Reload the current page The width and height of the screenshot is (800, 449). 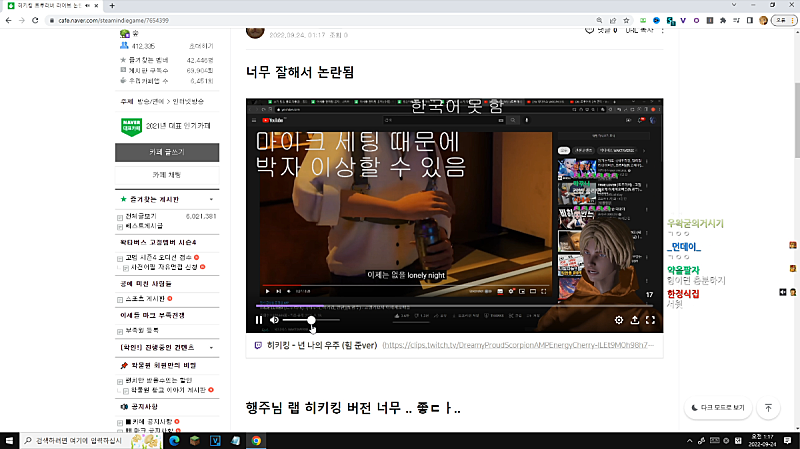pyautogui.click(x=35, y=20)
